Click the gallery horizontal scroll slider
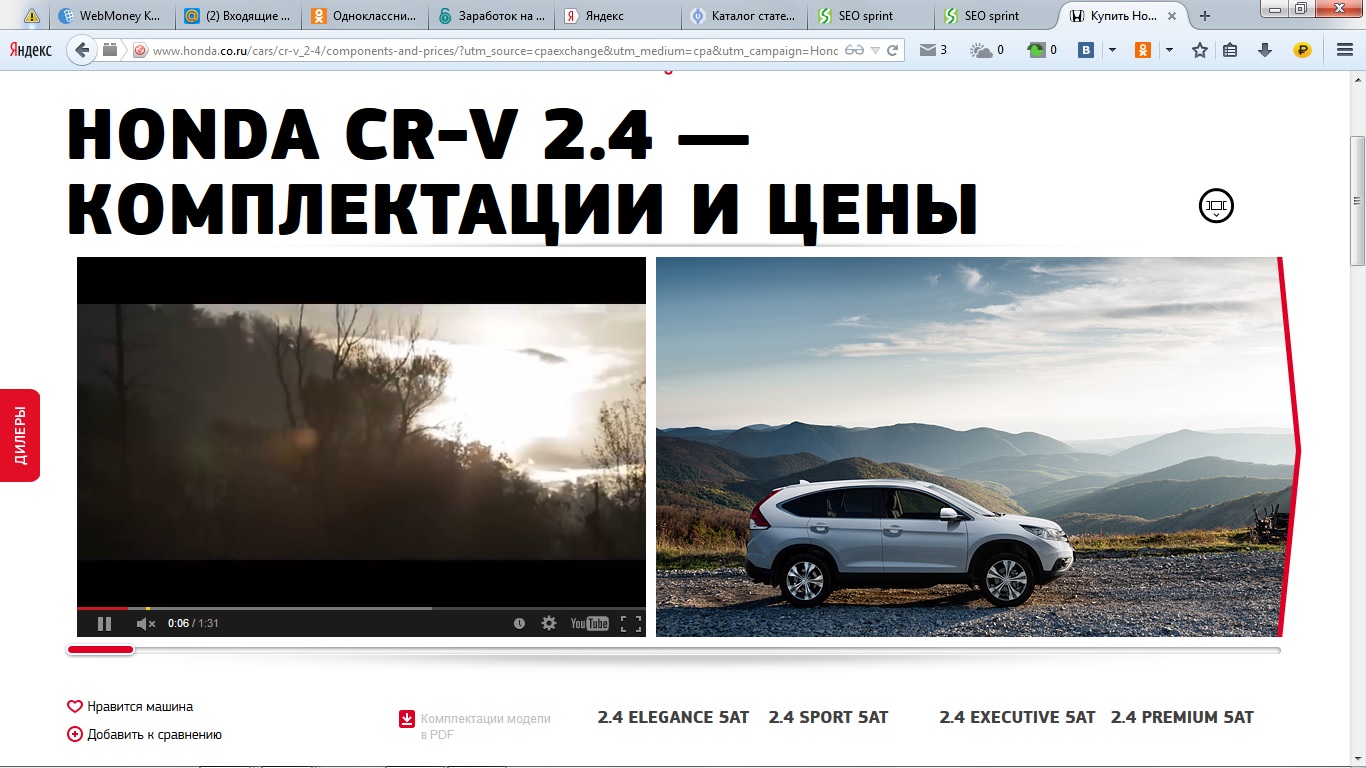 [100, 650]
